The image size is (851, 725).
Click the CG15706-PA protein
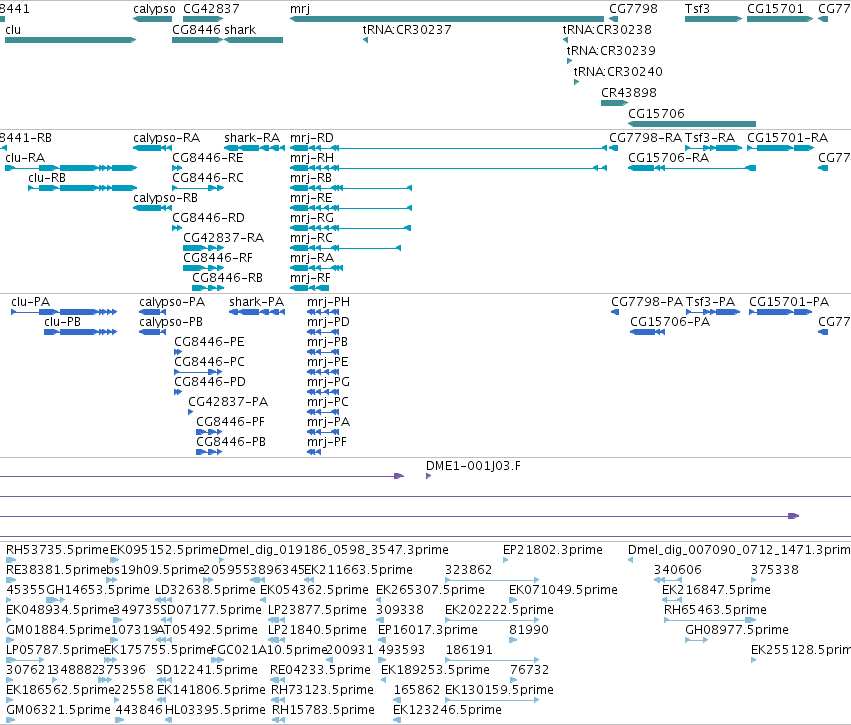(x=647, y=332)
